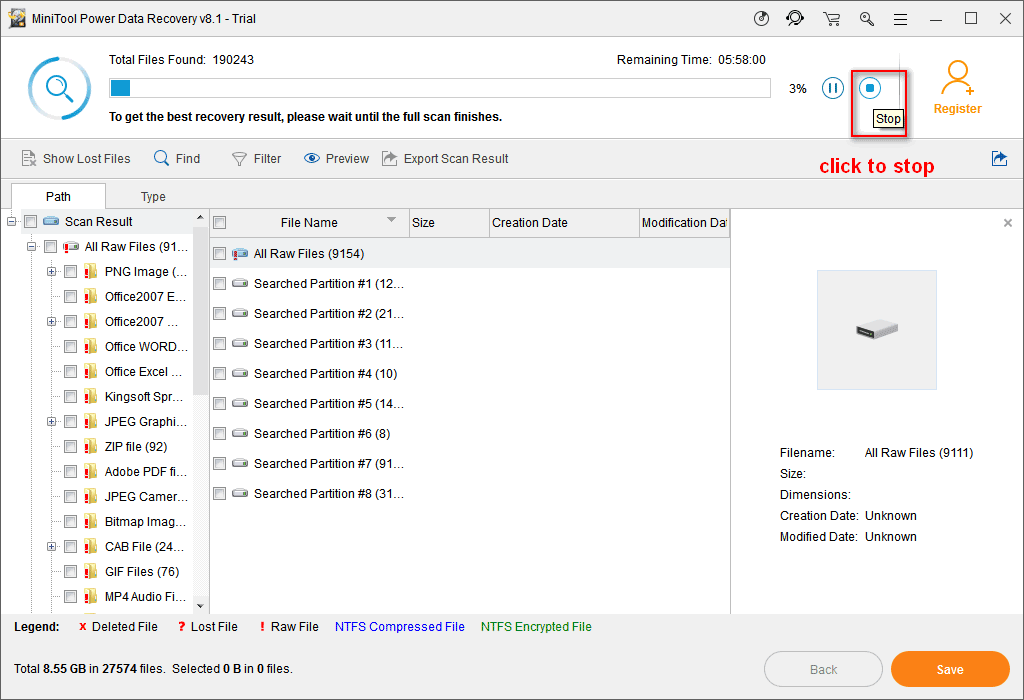
Task: Open the Filter tool
Action: pos(256,158)
